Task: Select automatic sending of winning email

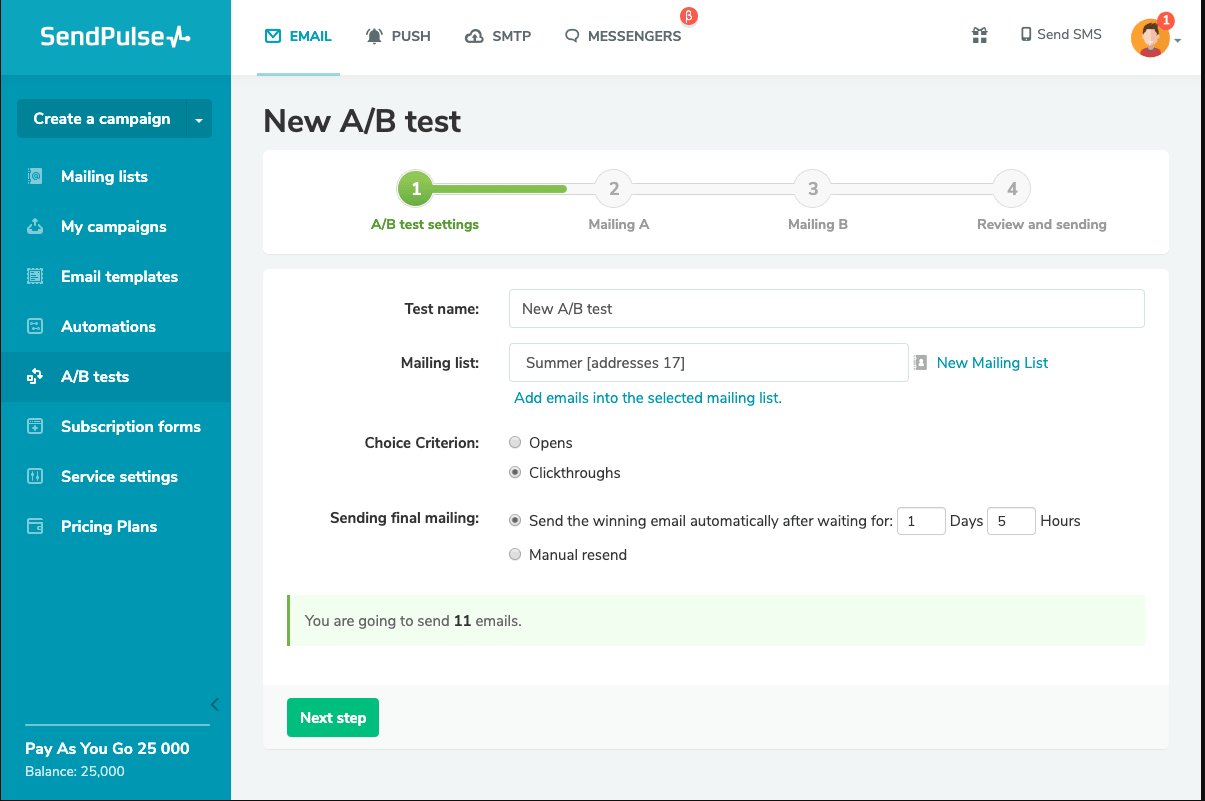Action: click(x=515, y=520)
